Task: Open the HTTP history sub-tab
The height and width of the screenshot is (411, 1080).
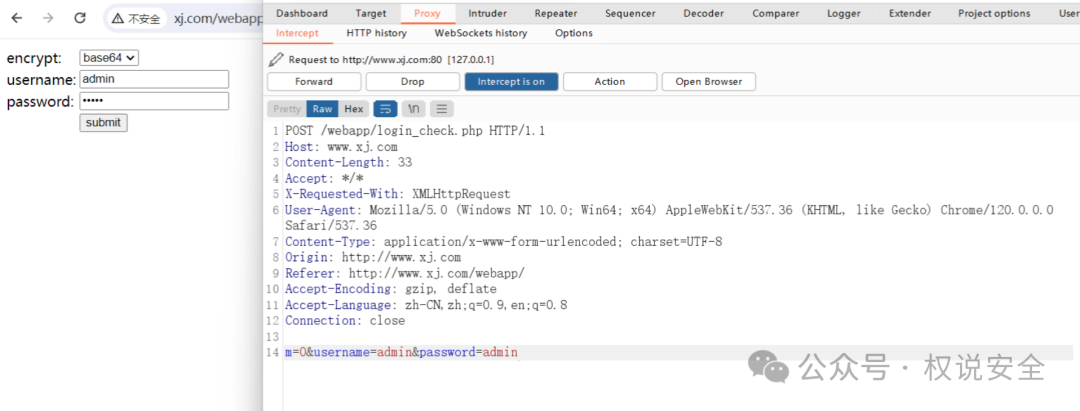Action: click(x=376, y=33)
